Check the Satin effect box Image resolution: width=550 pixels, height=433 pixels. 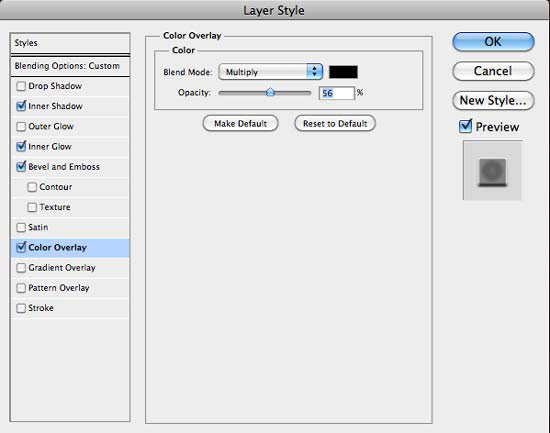[x=21, y=227]
